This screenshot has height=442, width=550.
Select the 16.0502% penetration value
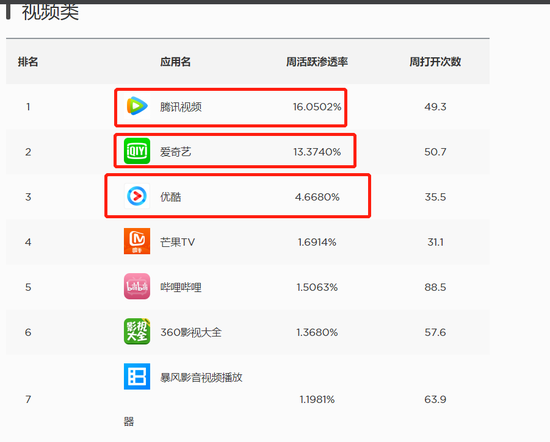point(317,107)
